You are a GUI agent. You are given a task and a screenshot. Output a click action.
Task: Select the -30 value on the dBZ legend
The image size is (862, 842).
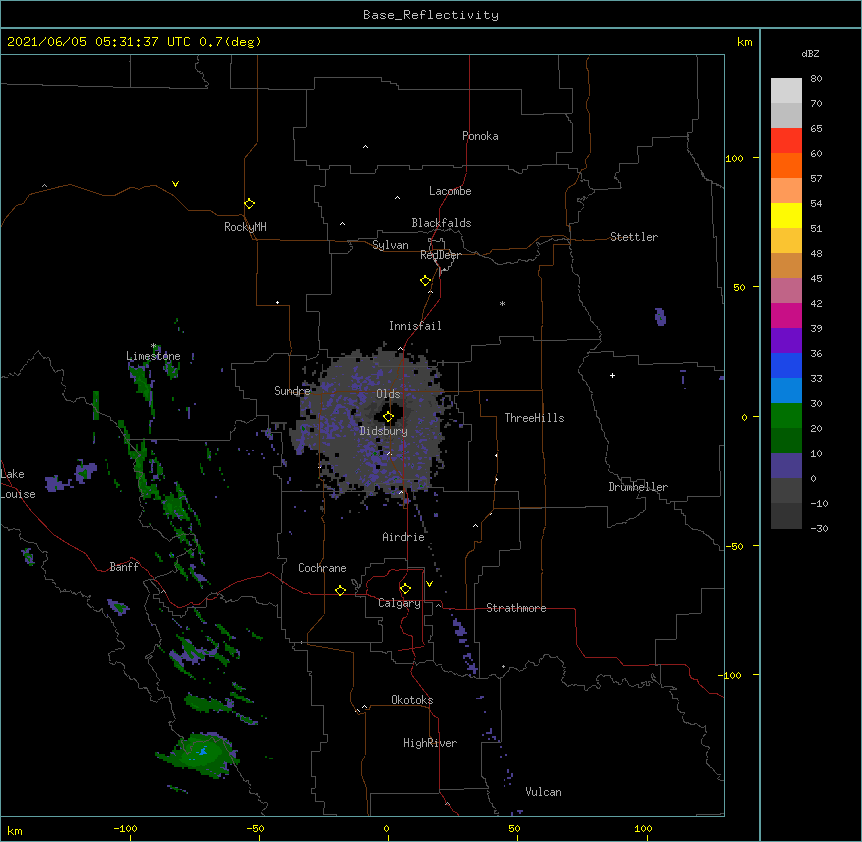(819, 528)
